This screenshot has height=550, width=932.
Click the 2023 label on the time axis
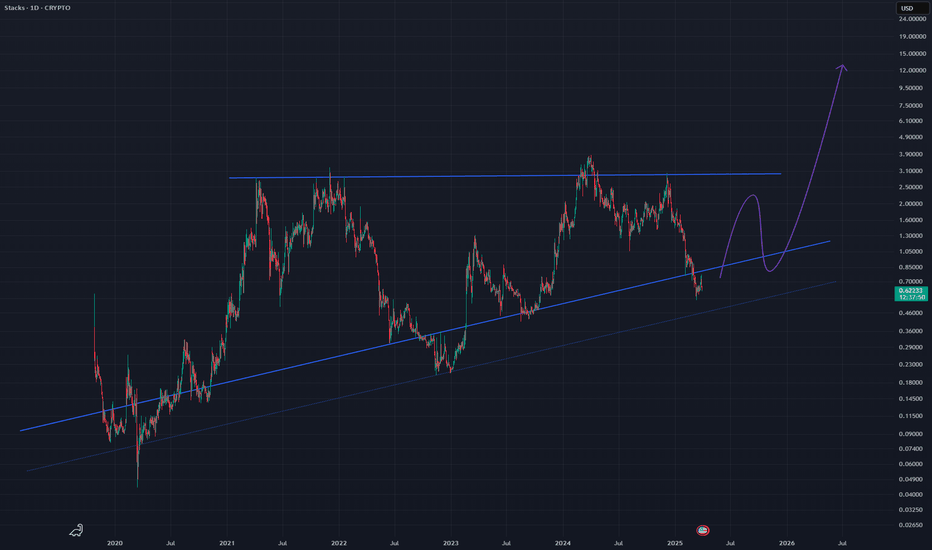pos(451,541)
